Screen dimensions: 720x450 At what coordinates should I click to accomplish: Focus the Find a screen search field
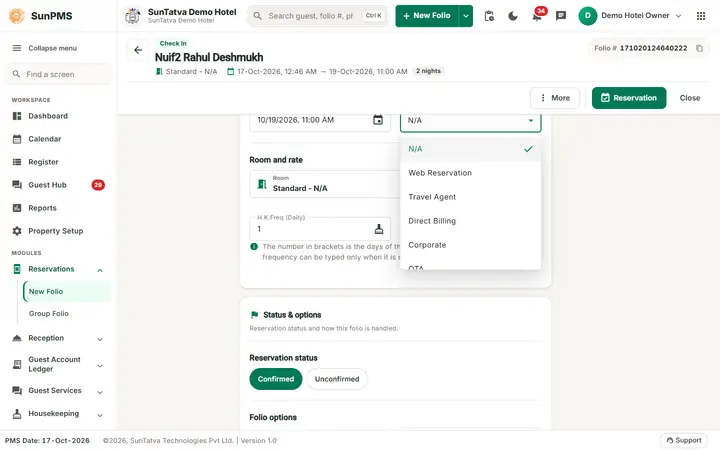tap(58, 74)
